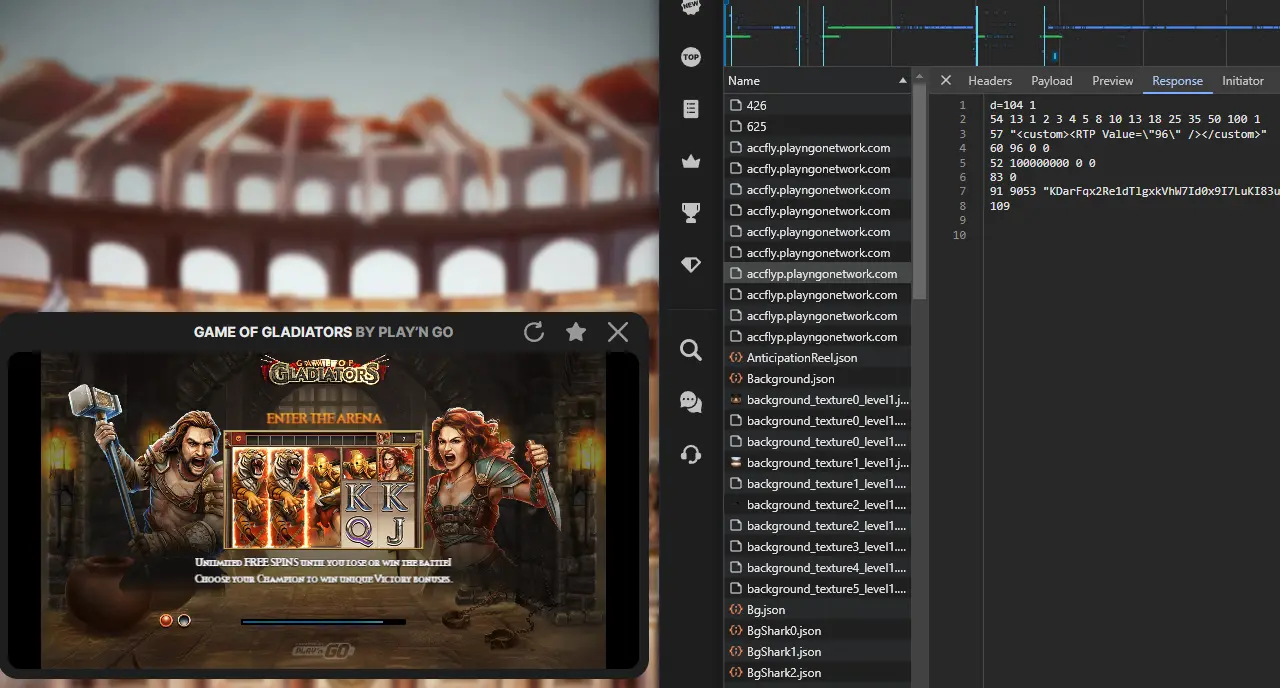Image resolution: width=1280 pixels, height=688 pixels.
Task: Add Game of Gladiators to favorites star
Action: click(x=576, y=332)
